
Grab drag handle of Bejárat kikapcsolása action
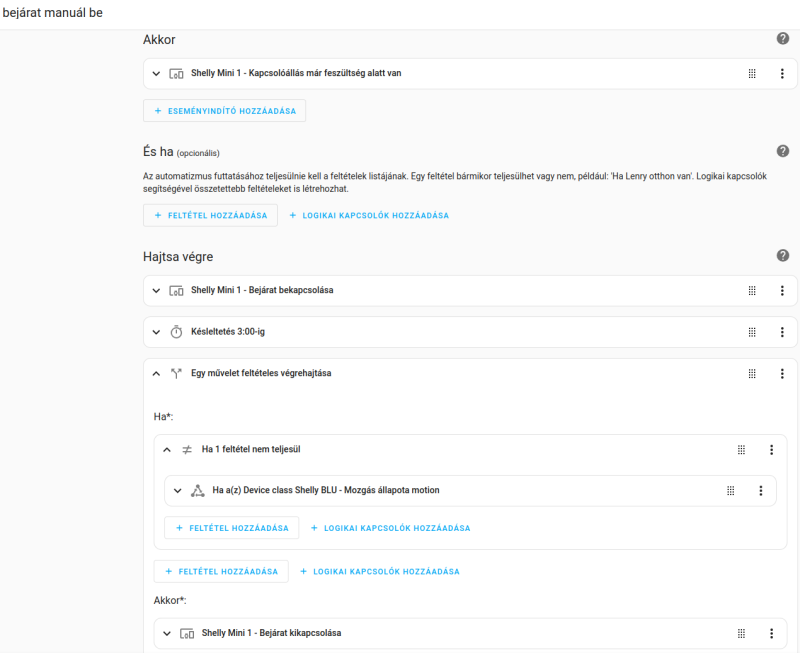pos(741,633)
